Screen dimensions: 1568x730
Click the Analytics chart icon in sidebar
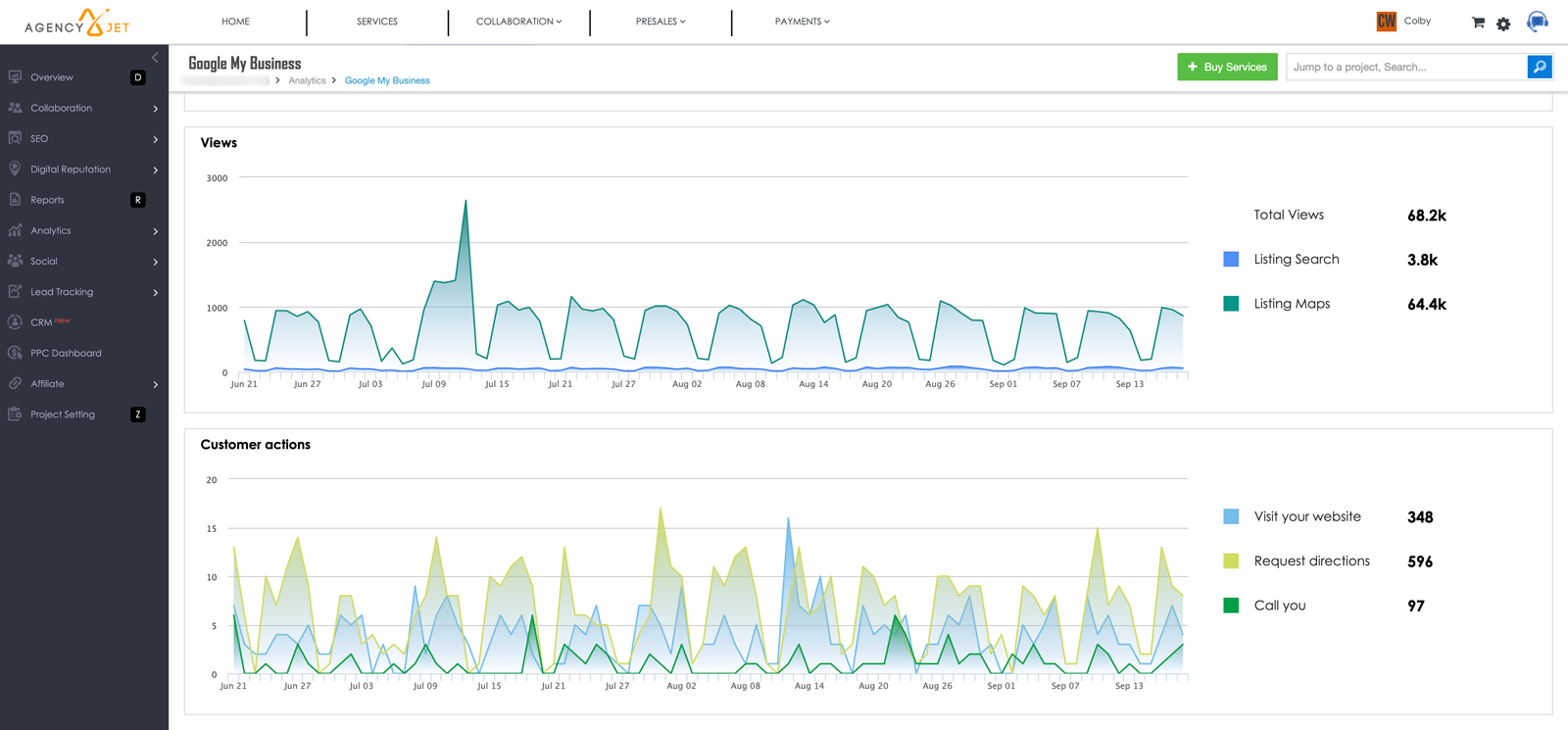[x=15, y=230]
